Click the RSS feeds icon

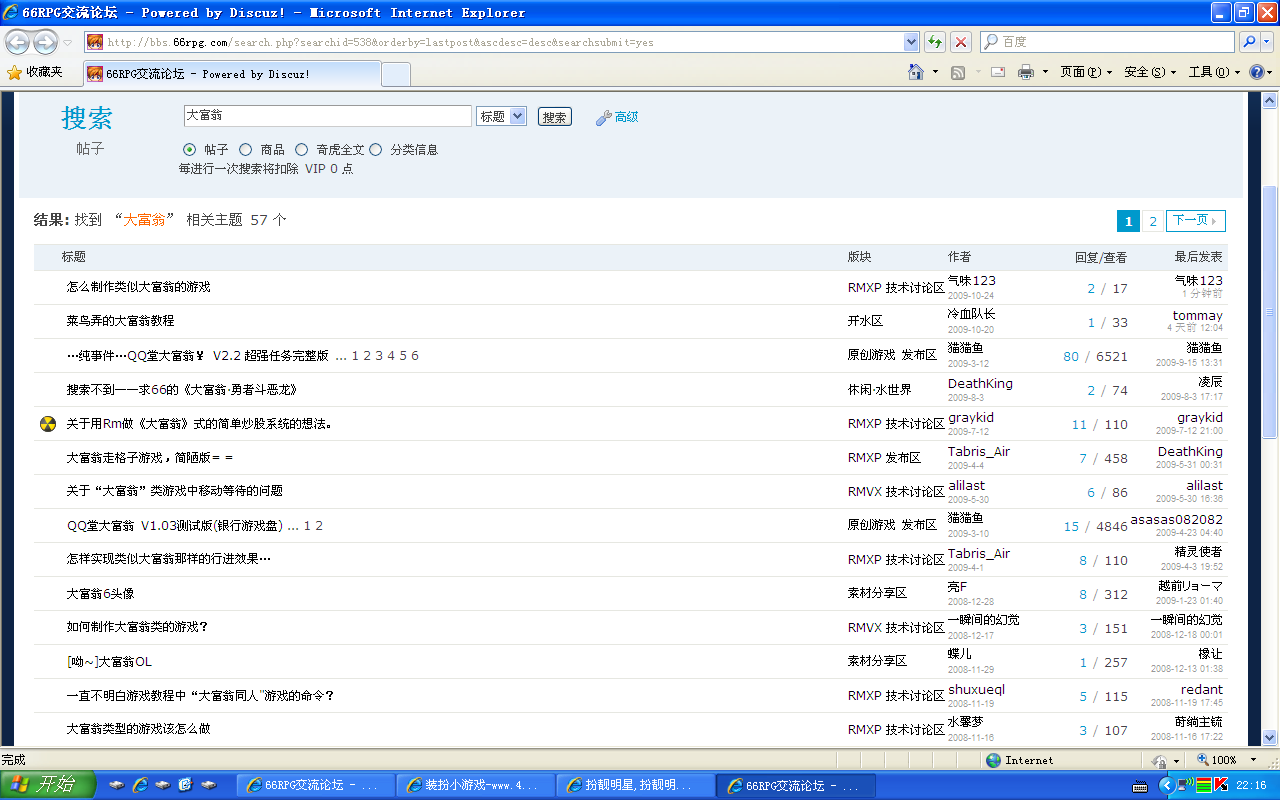pyautogui.click(x=957, y=72)
